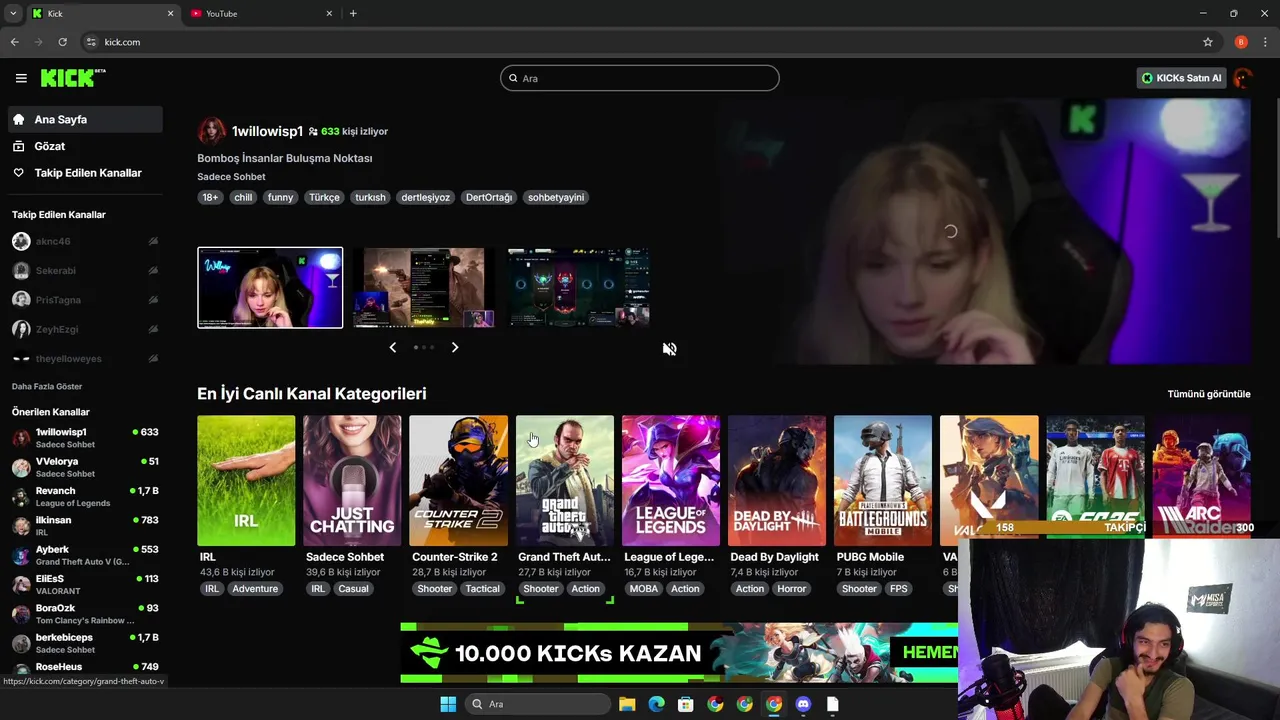Image resolution: width=1280 pixels, height=720 pixels.
Task: Open a new browser tab
Action: click(353, 13)
